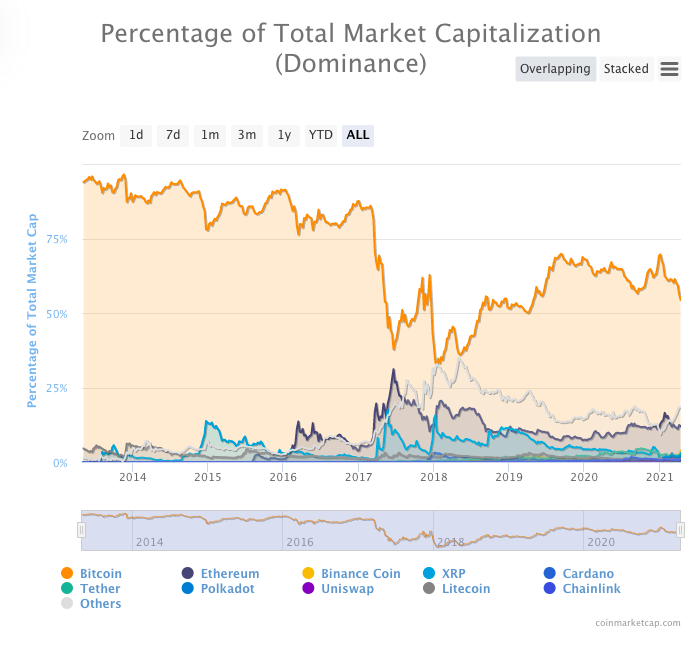Select the ALL zoom range

coord(358,135)
